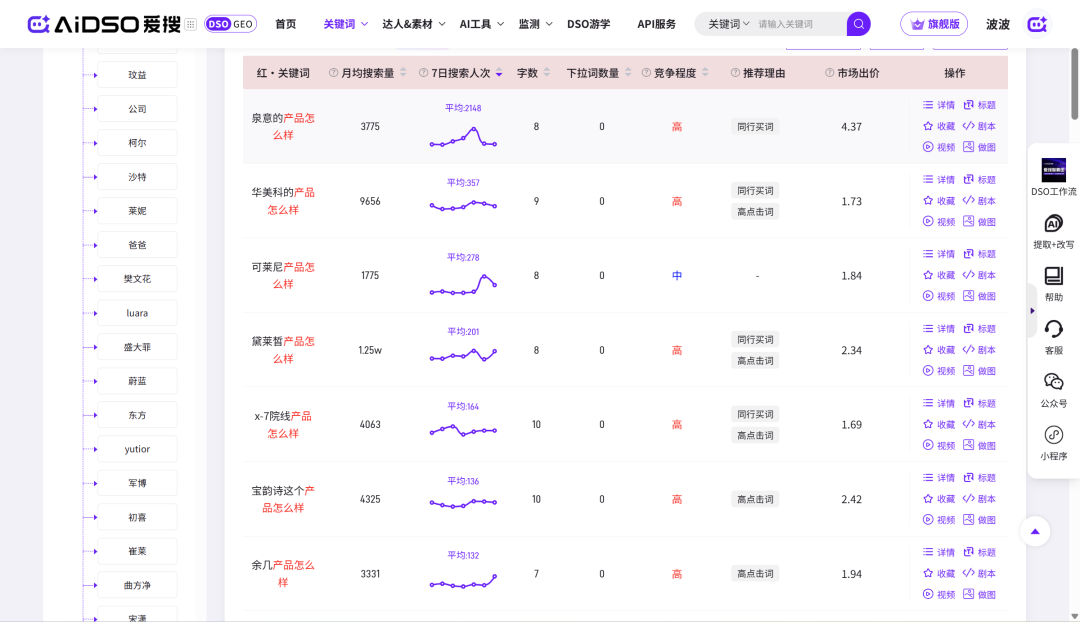Screen dimensions: 1080x622
Task: Open the API服务 menu item
Action: (x=656, y=24)
